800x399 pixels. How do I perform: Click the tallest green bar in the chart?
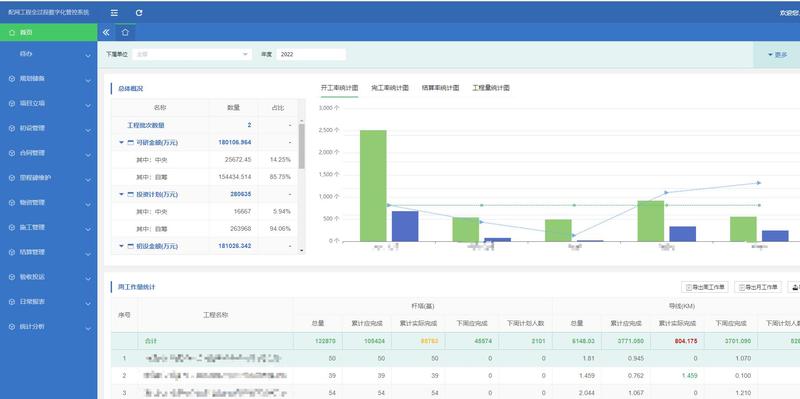[373, 185]
